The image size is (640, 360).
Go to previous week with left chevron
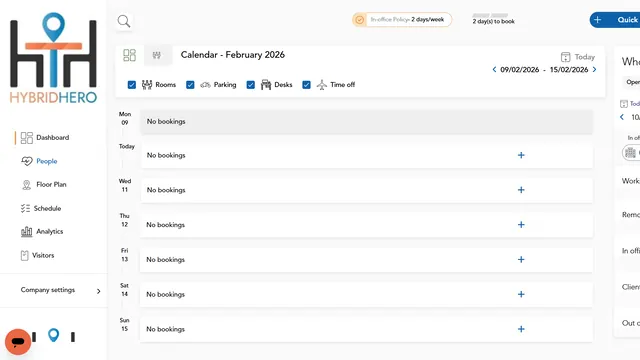(x=494, y=69)
